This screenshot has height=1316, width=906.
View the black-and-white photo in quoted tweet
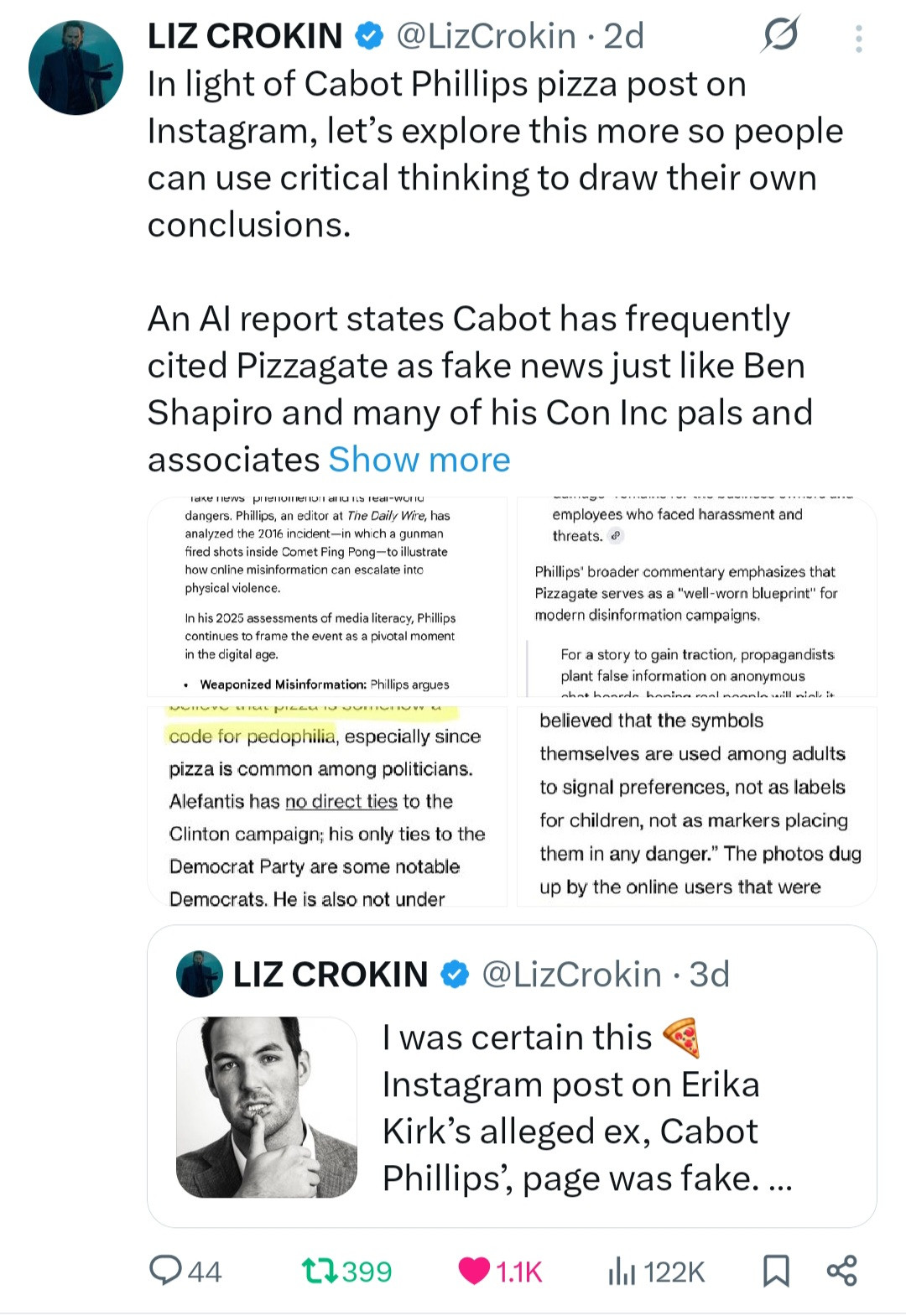tap(267, 1107)
